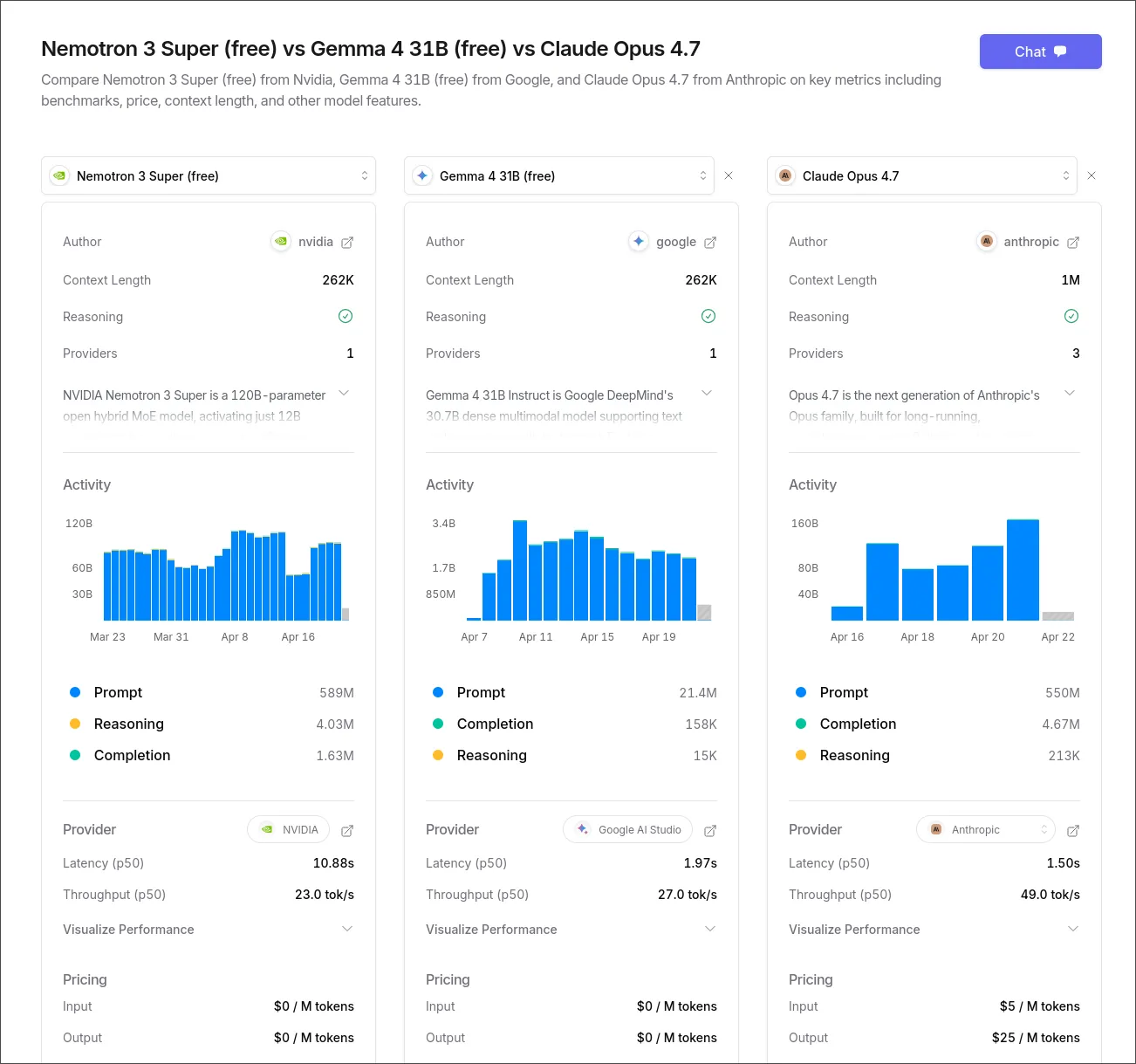Open google author external link icon
This screenshot has width=1136, height=1064.
pos(710,243)
